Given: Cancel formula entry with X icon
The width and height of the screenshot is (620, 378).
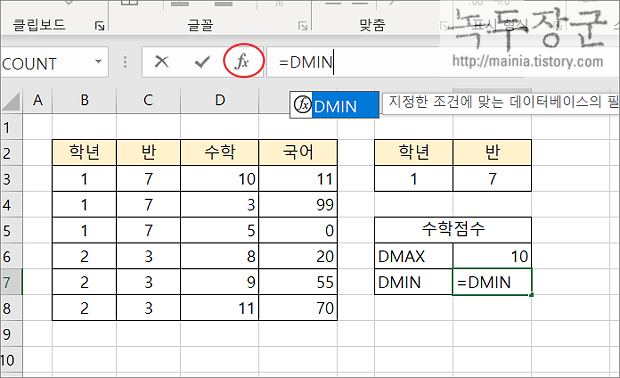Looking at the screenshot, I should pos(162,62).
